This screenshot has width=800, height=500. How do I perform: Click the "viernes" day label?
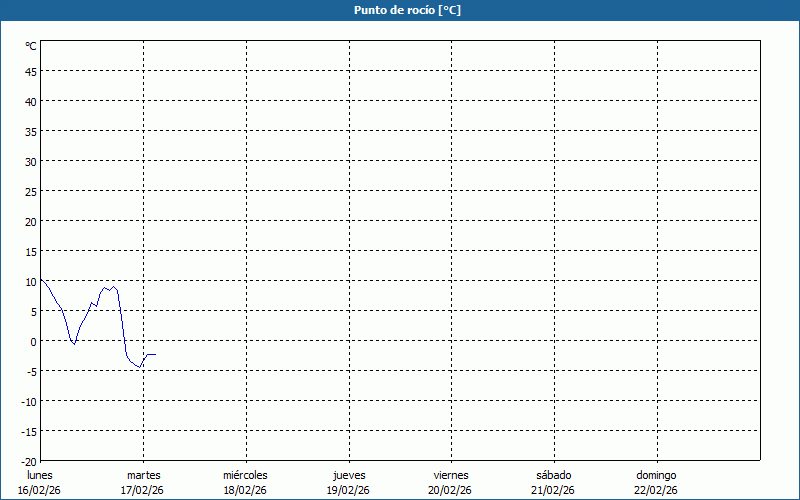click(451, 475)
